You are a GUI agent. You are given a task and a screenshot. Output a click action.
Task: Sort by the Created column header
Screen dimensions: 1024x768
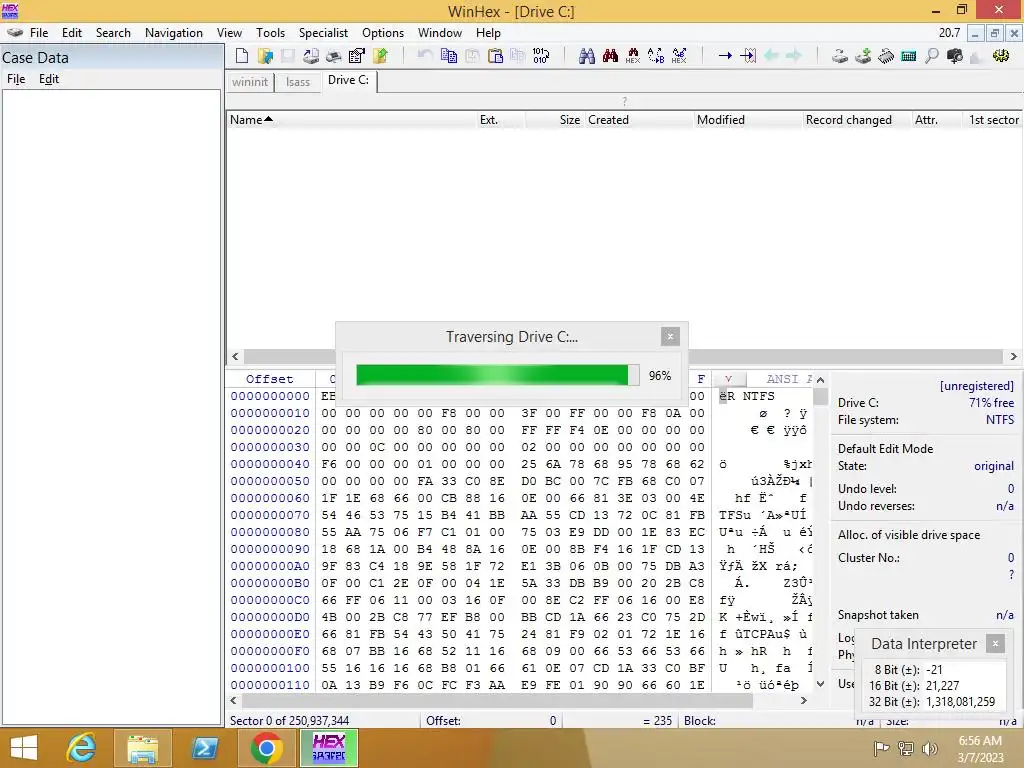click(x=639, y=120)
